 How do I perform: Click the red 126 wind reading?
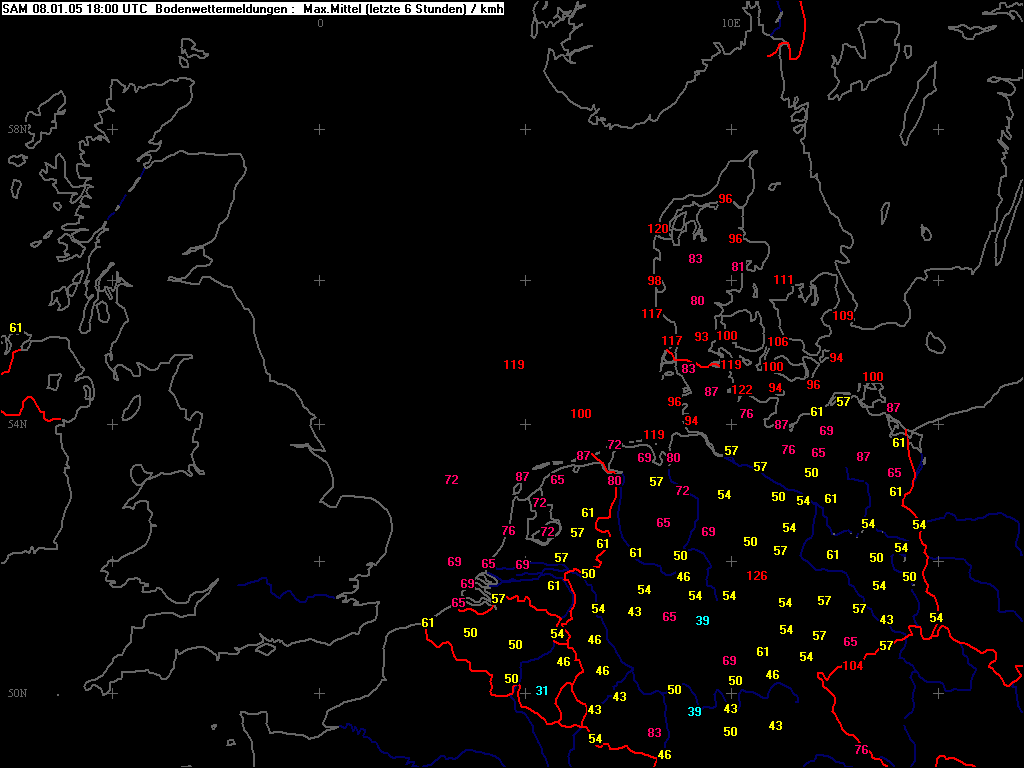756,575
